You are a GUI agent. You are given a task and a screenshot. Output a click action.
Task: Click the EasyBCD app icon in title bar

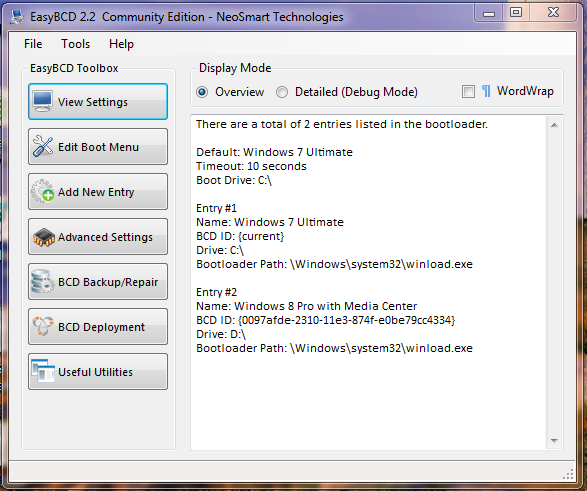pyautogui.click(x=16, y=17)
